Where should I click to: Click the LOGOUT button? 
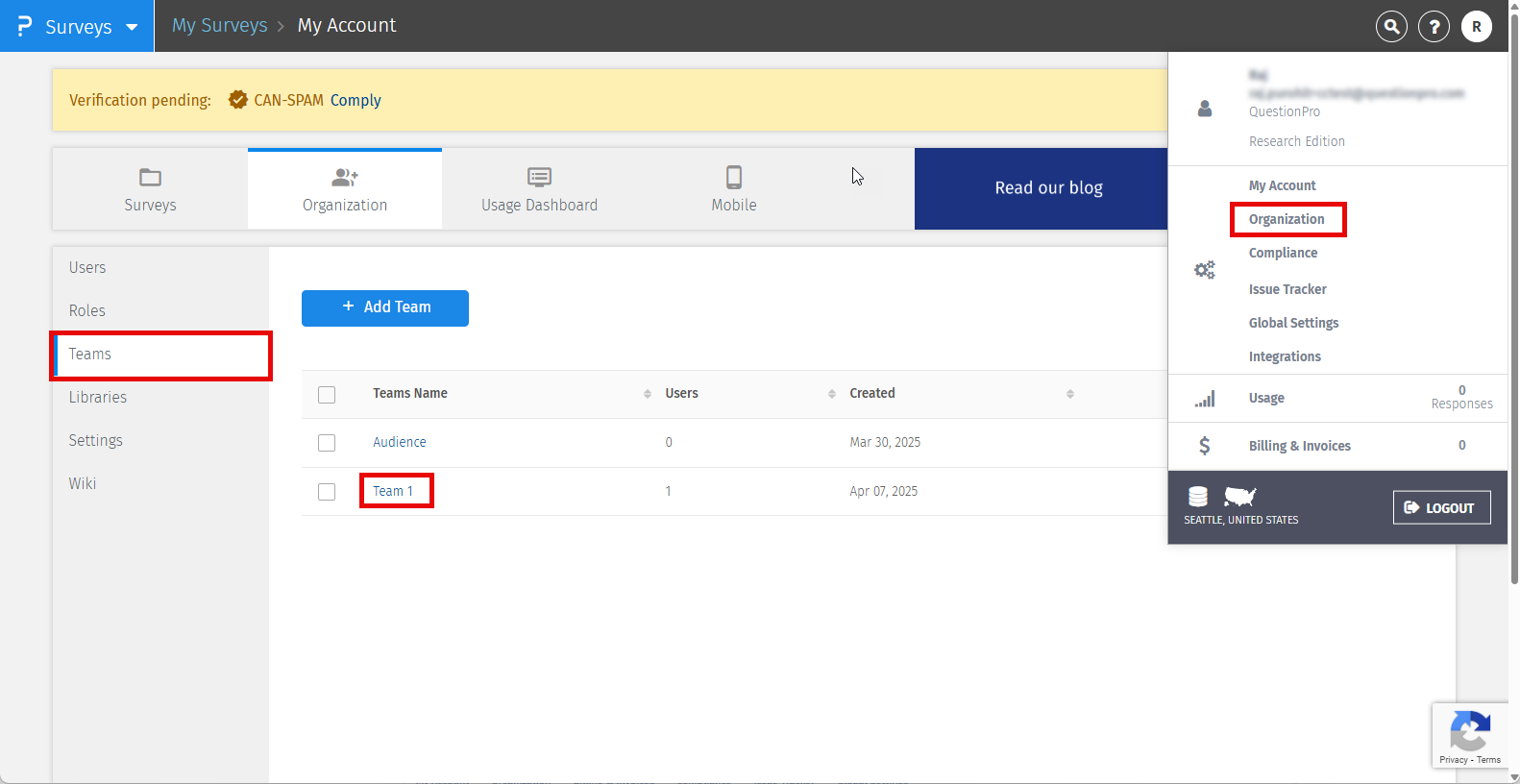pyautogui.click(x=1441, y=508)
